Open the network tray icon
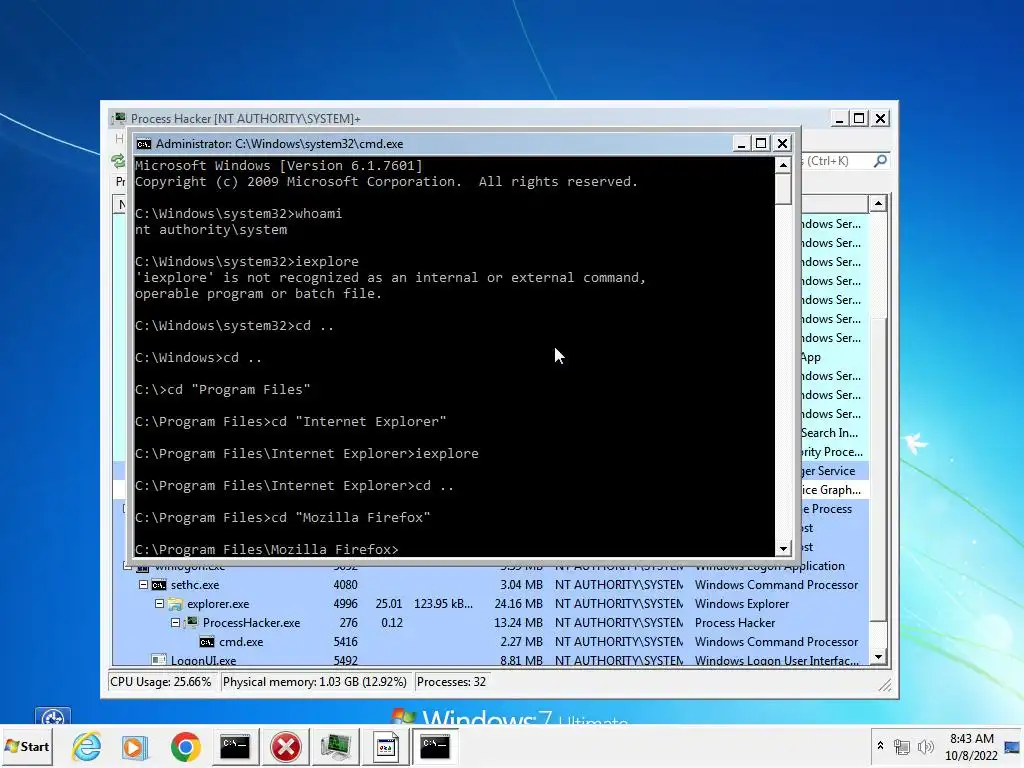 [902, 746]
